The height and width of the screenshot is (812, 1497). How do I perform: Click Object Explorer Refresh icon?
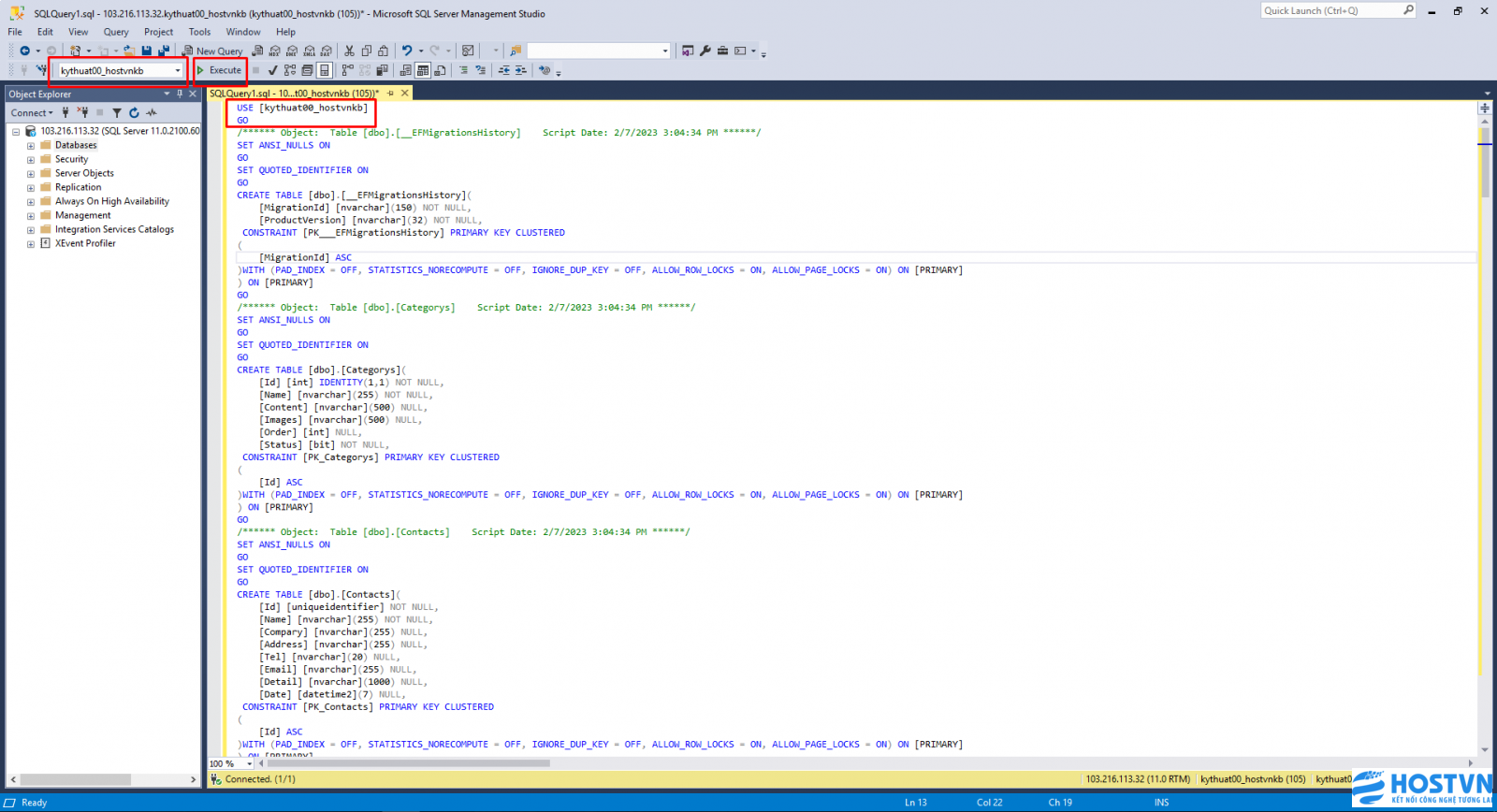(134, 113)
